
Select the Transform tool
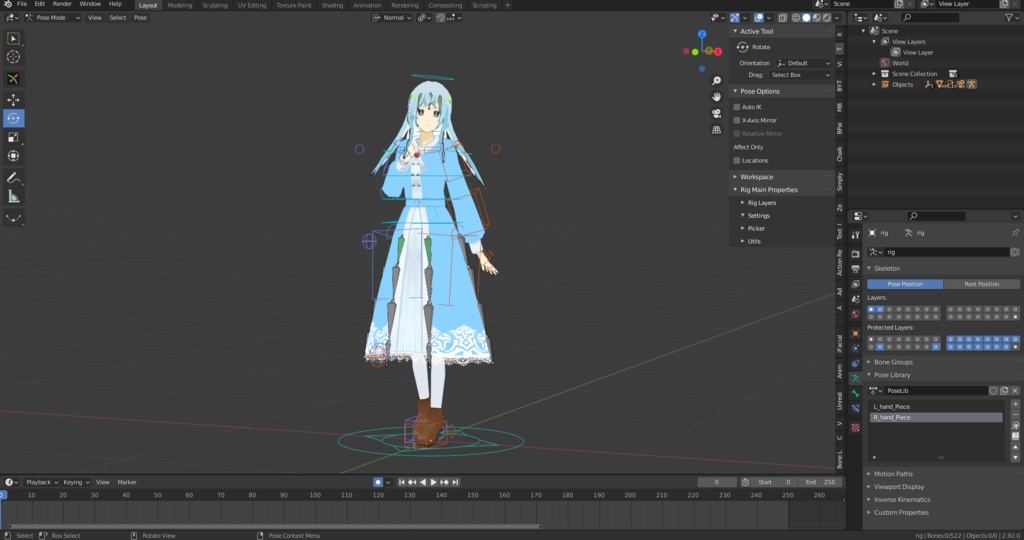[13, 156]
